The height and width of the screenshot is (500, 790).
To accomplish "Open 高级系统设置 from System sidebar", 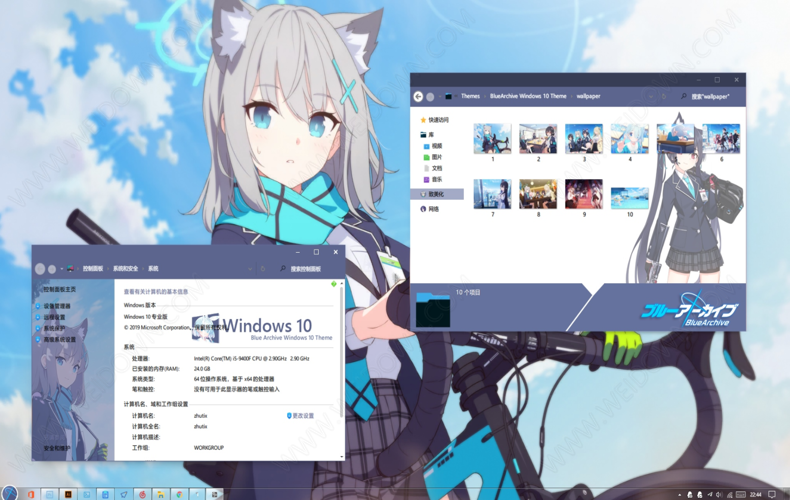I will click(x=59, y=339).
